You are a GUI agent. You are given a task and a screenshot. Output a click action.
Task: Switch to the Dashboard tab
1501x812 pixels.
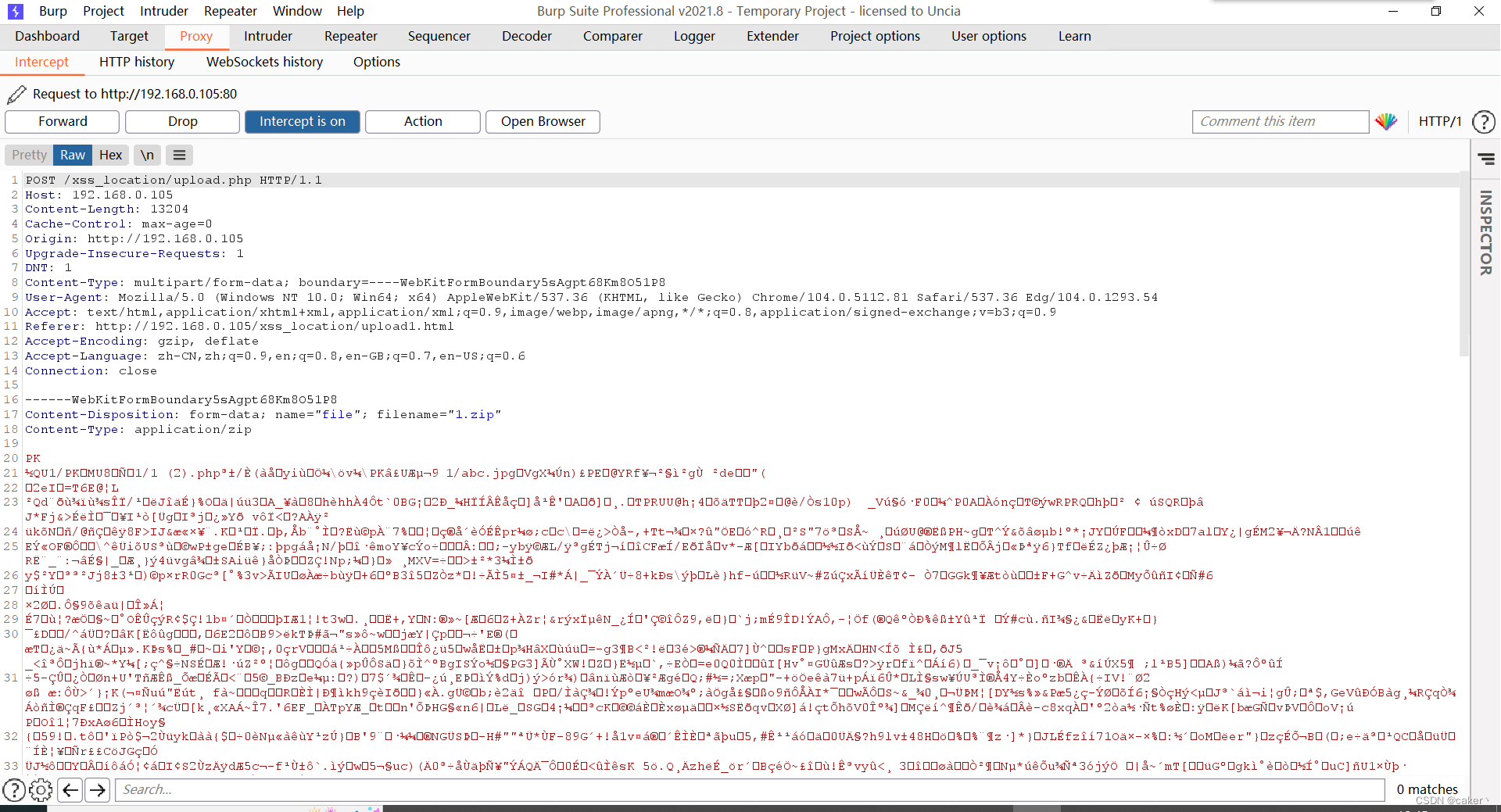pos(47,36)
